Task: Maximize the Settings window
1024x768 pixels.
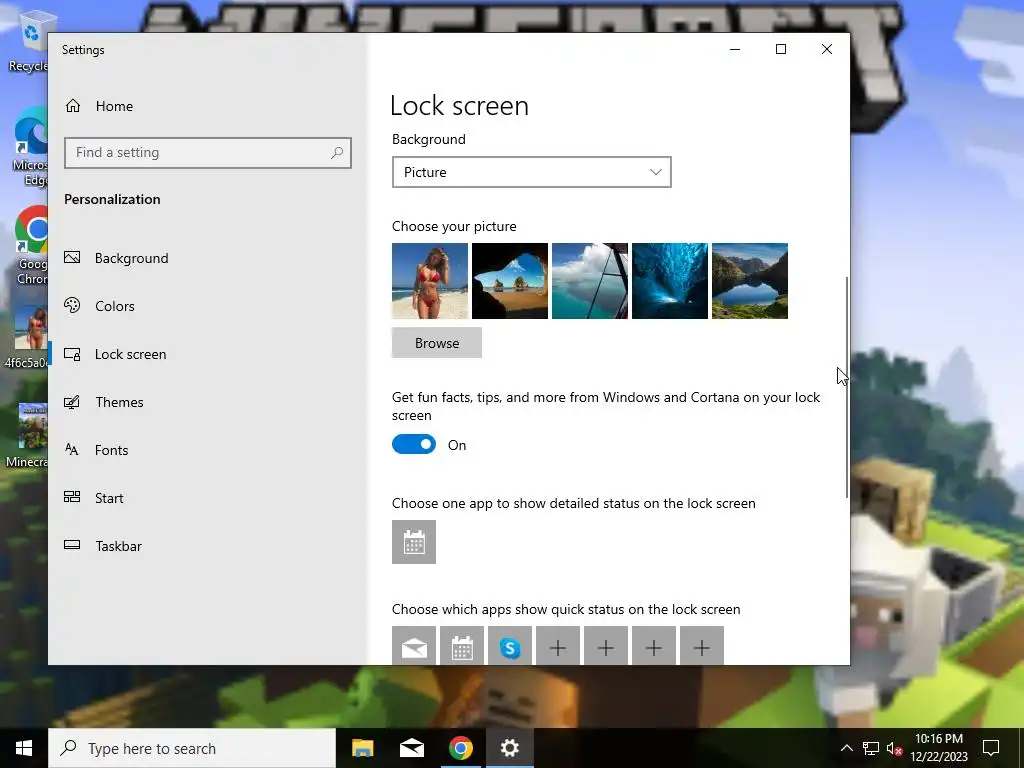Action: click(x=781, y=50)
